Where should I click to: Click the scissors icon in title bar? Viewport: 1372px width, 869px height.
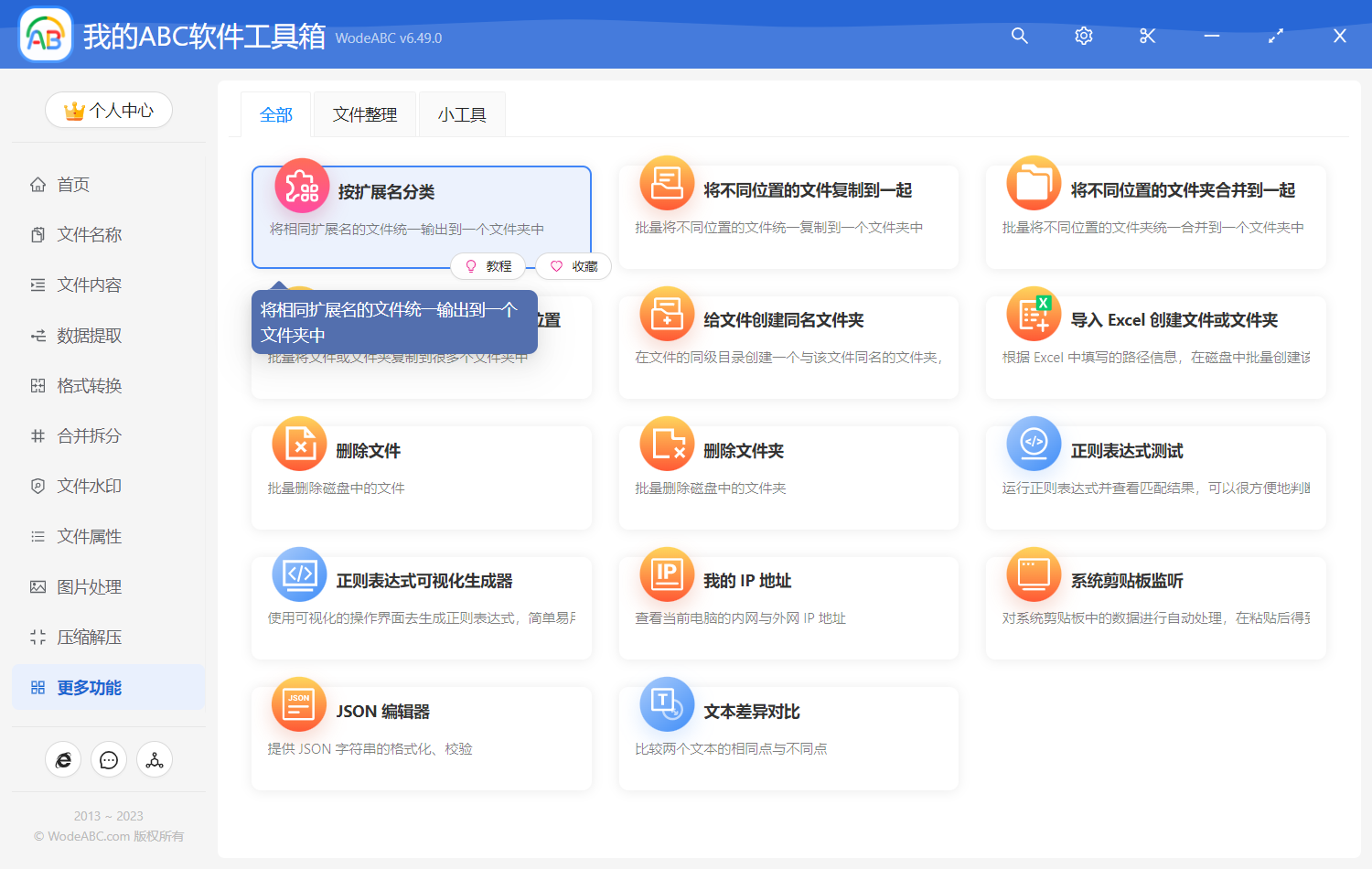[x=1147, y=36]
